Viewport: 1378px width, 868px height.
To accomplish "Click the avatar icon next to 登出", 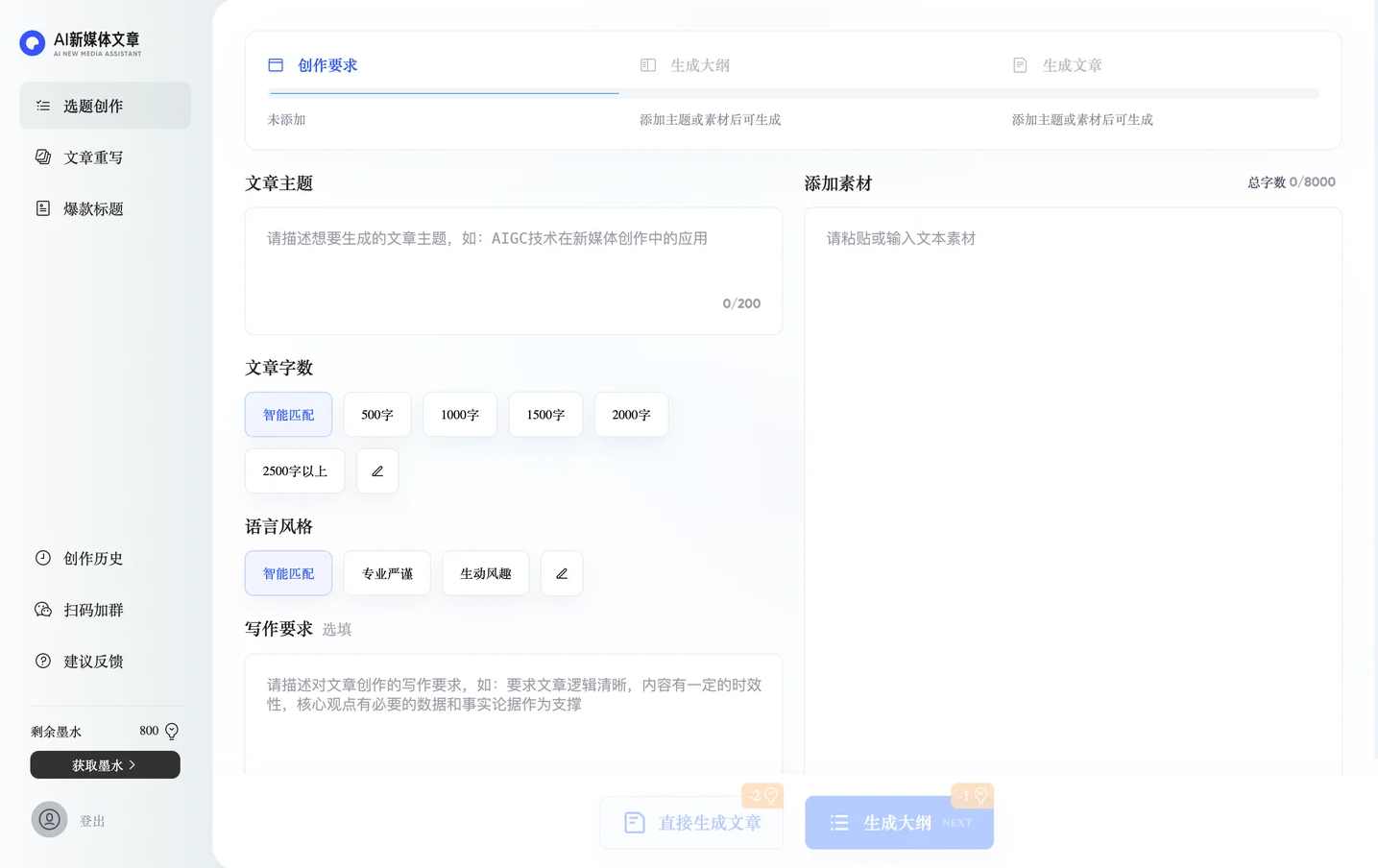I will coord(49,819).
